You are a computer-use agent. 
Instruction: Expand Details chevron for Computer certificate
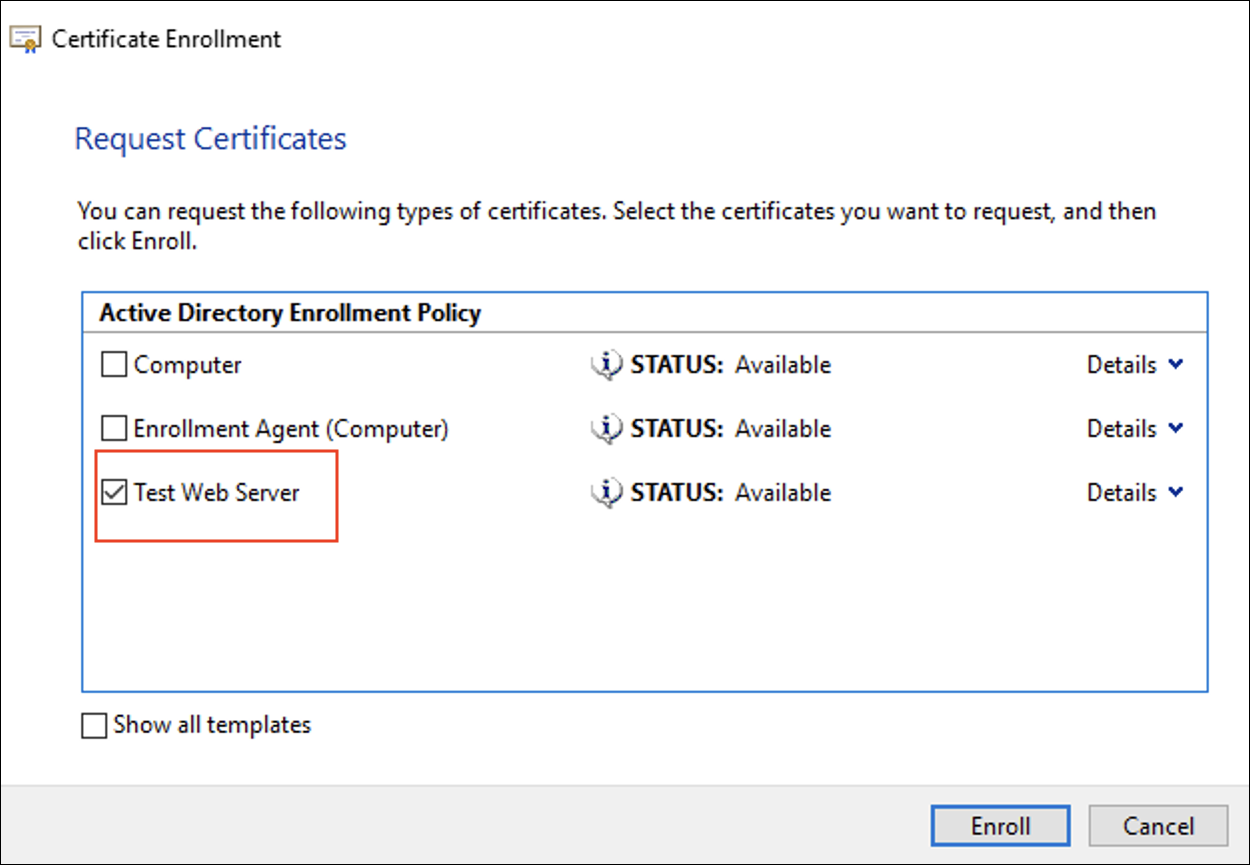(1176, 365)
